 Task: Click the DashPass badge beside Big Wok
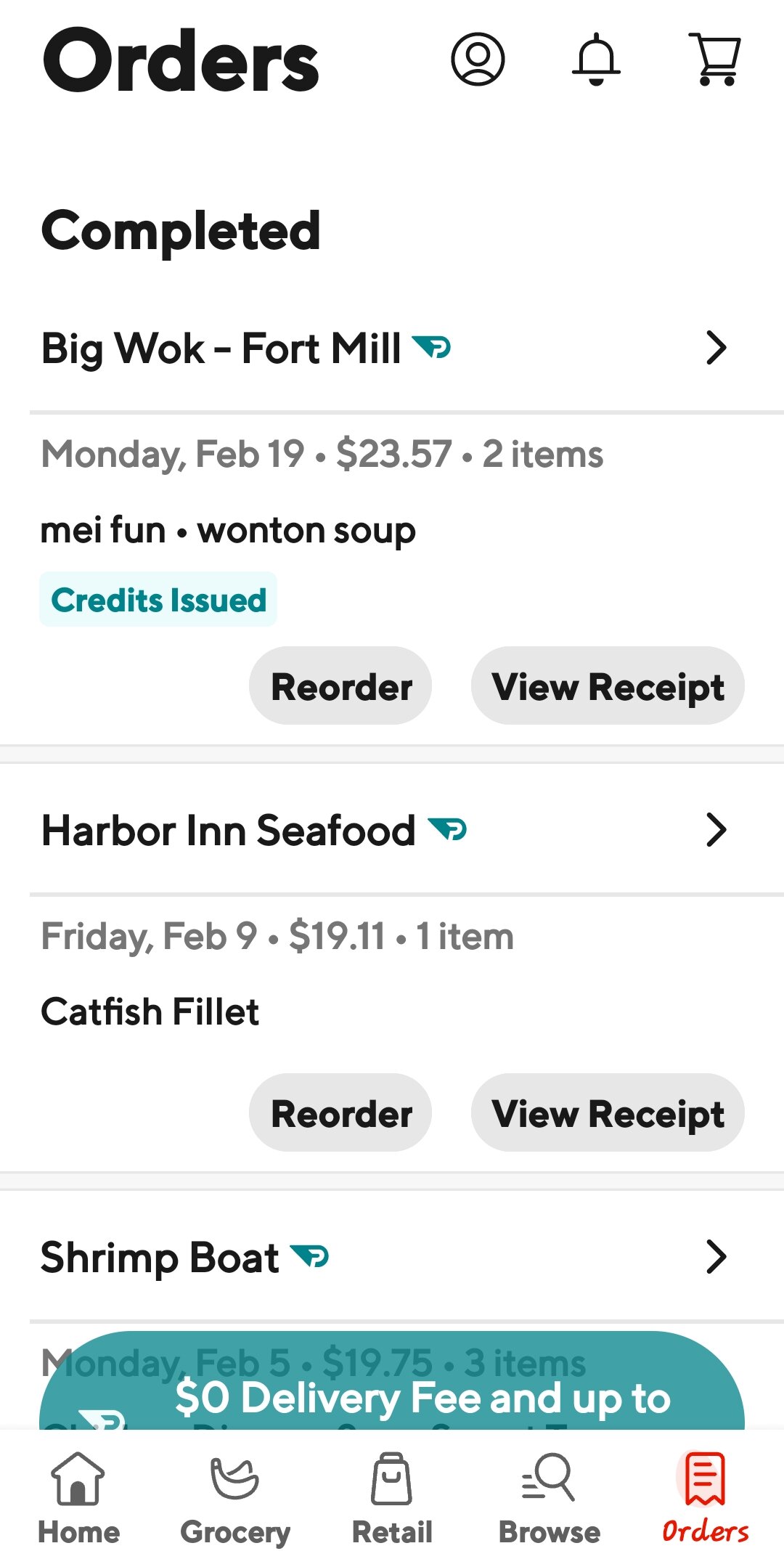[431, 348]
